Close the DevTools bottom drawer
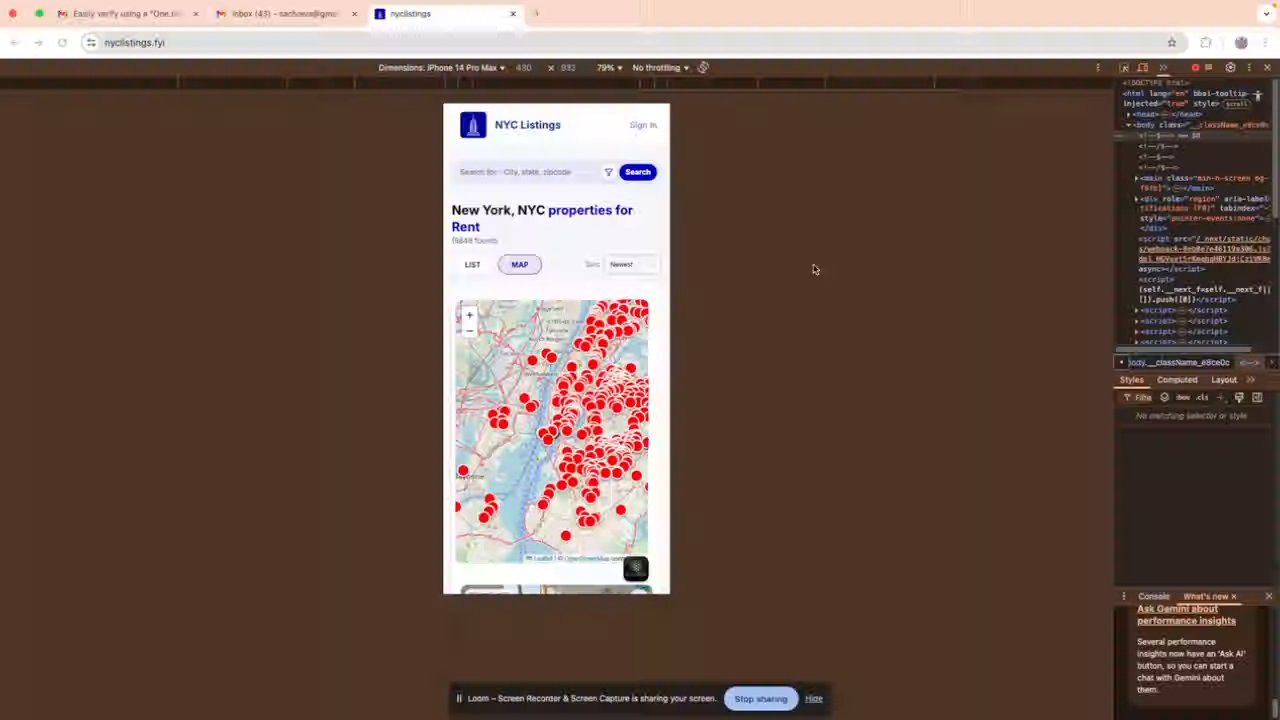Image resolution: width=1280 pixels, height=720 pixels. pos(1269,597)
